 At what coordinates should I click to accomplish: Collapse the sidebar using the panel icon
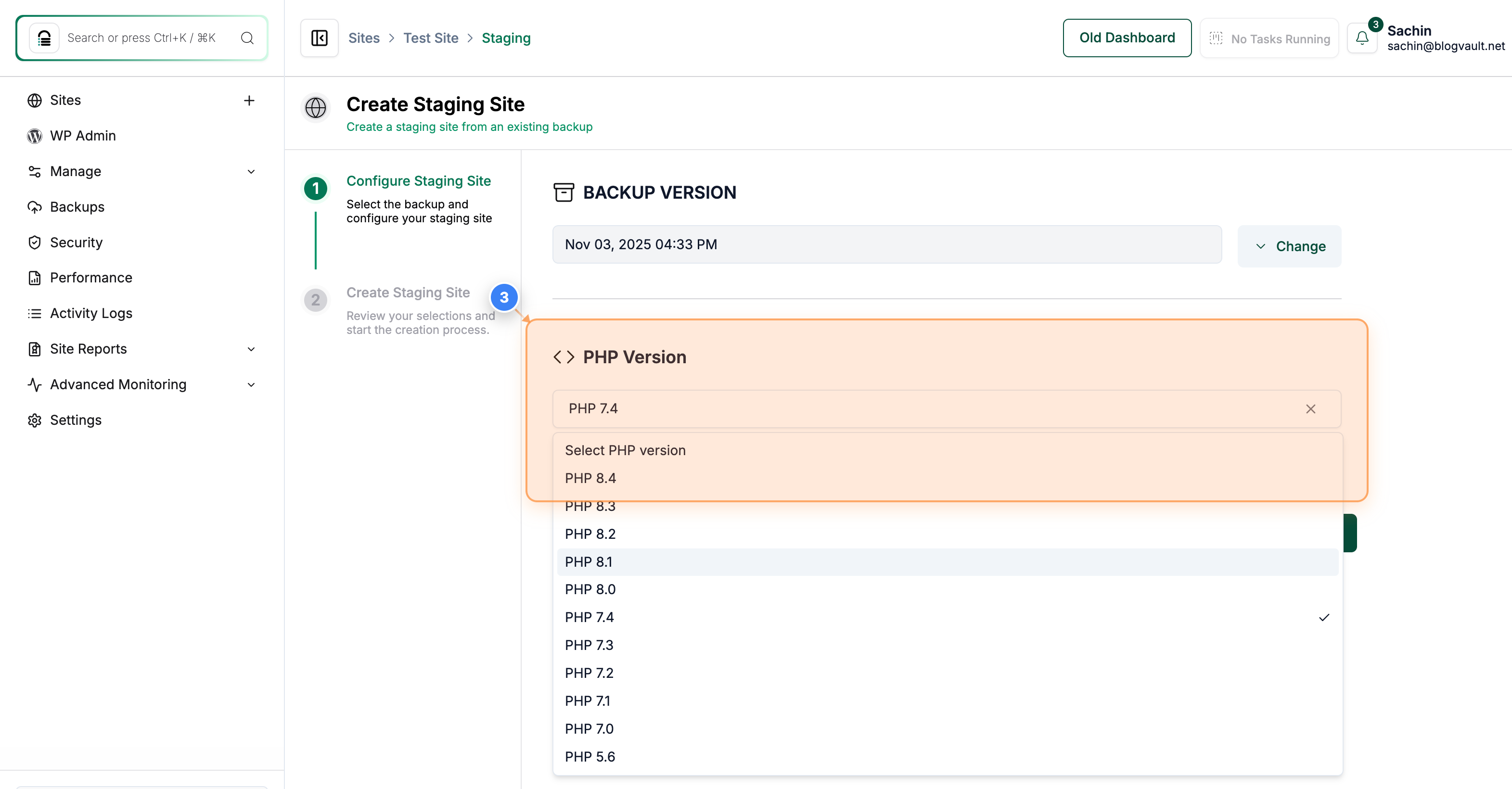click(x=319, y=38)
